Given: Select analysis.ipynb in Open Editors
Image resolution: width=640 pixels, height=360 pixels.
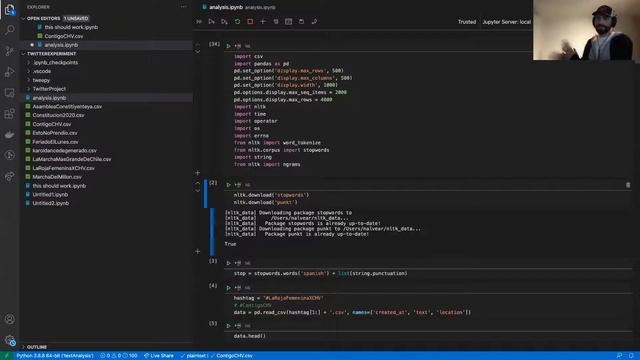Looking at the screenshot, I should click(x=61, y=45).
